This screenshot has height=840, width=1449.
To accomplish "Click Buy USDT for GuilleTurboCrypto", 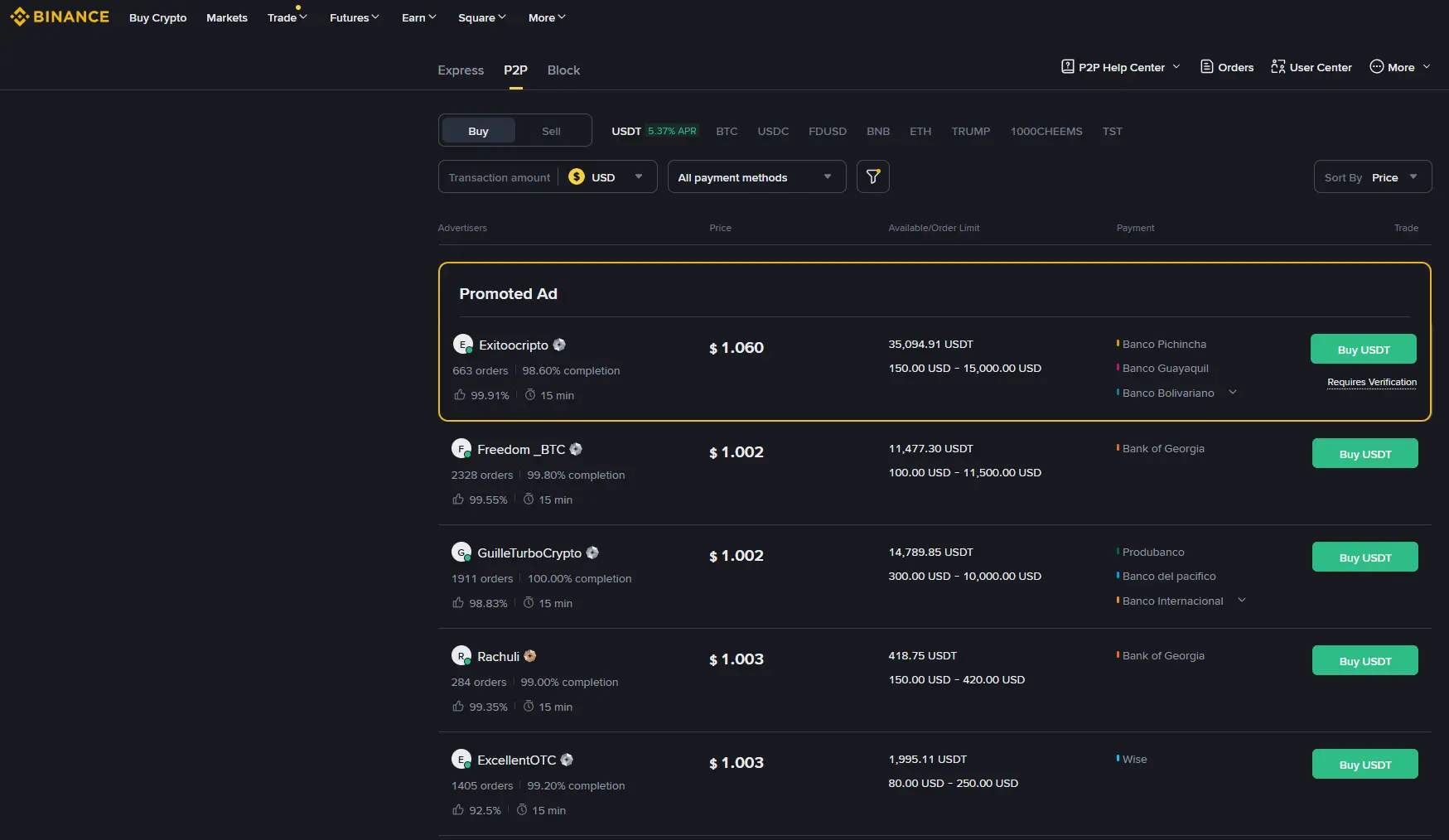I will [x=1364, y=557].
